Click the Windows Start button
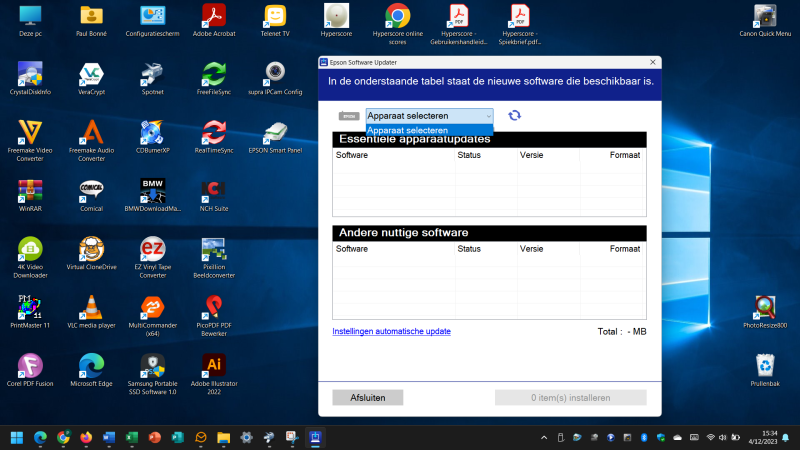 [x=17, y=437]
